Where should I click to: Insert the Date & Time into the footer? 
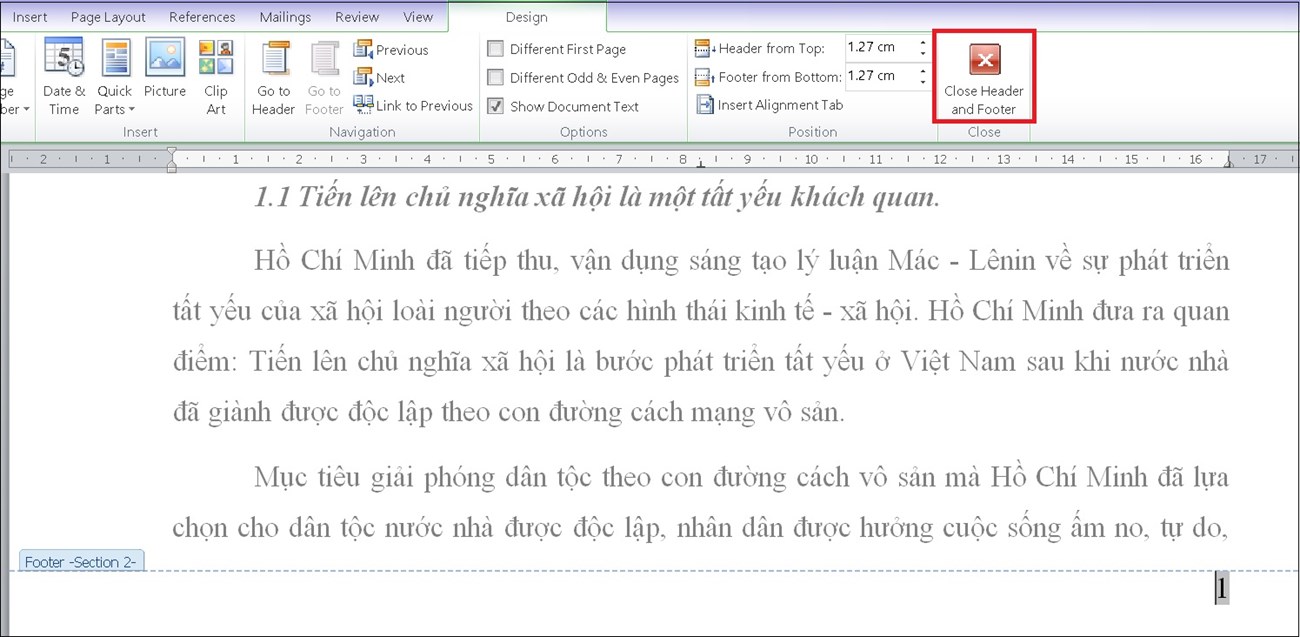(x=63, y=75)
